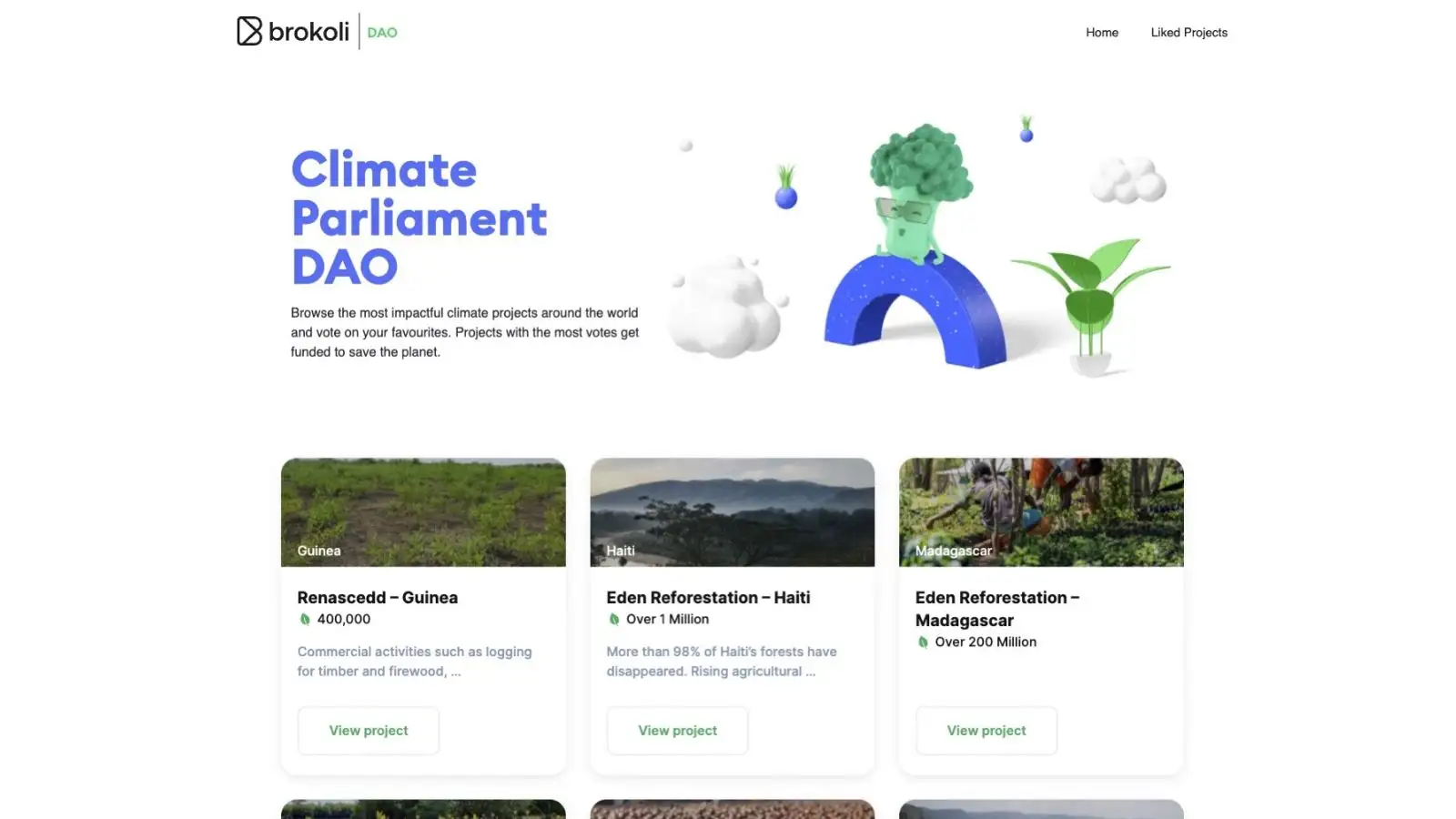
Task: Click the leaf icon next to 400,000
Action: click(305, 620)
